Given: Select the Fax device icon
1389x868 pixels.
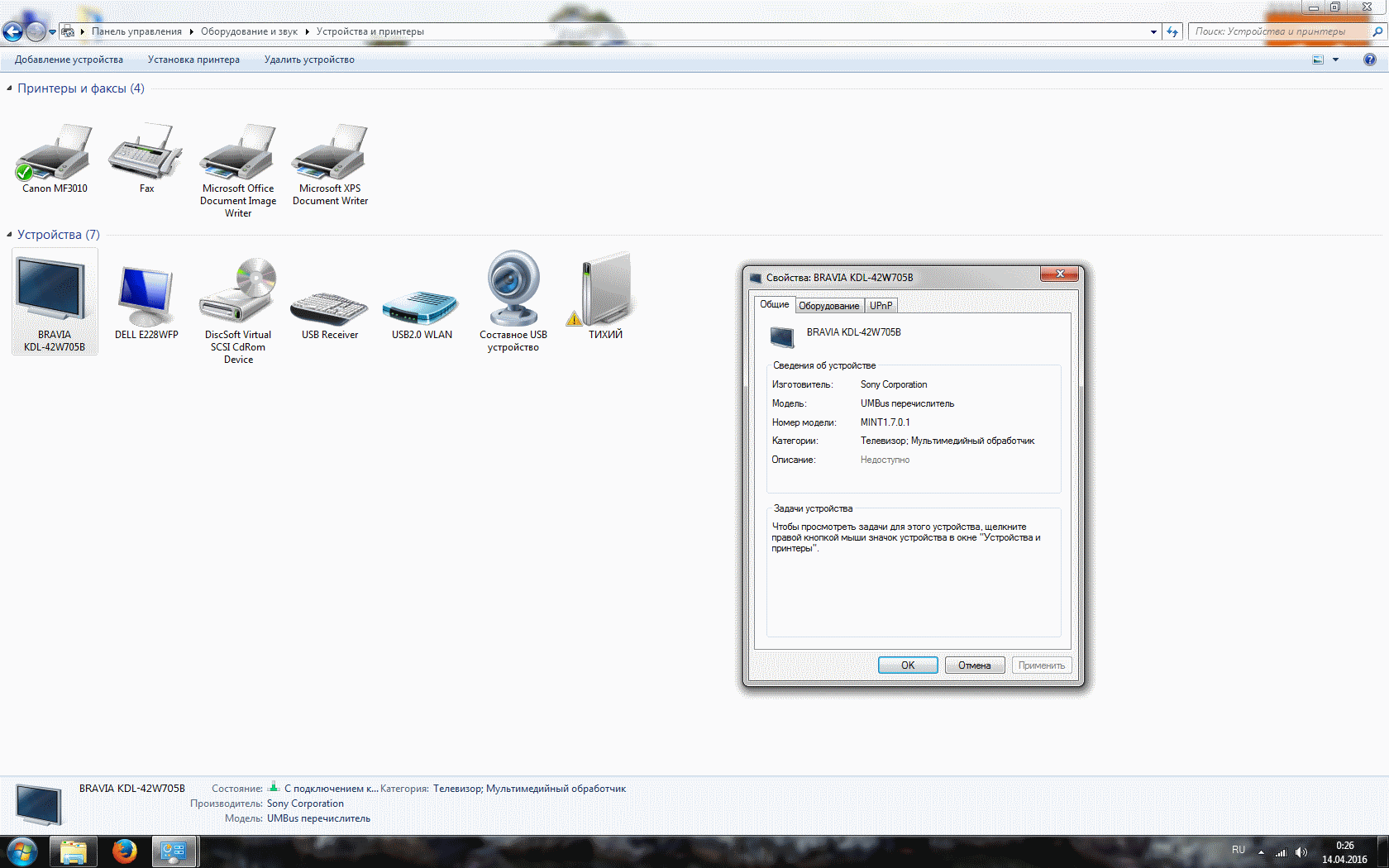Looking at the screenshot, I should click(x=146, y=152).
